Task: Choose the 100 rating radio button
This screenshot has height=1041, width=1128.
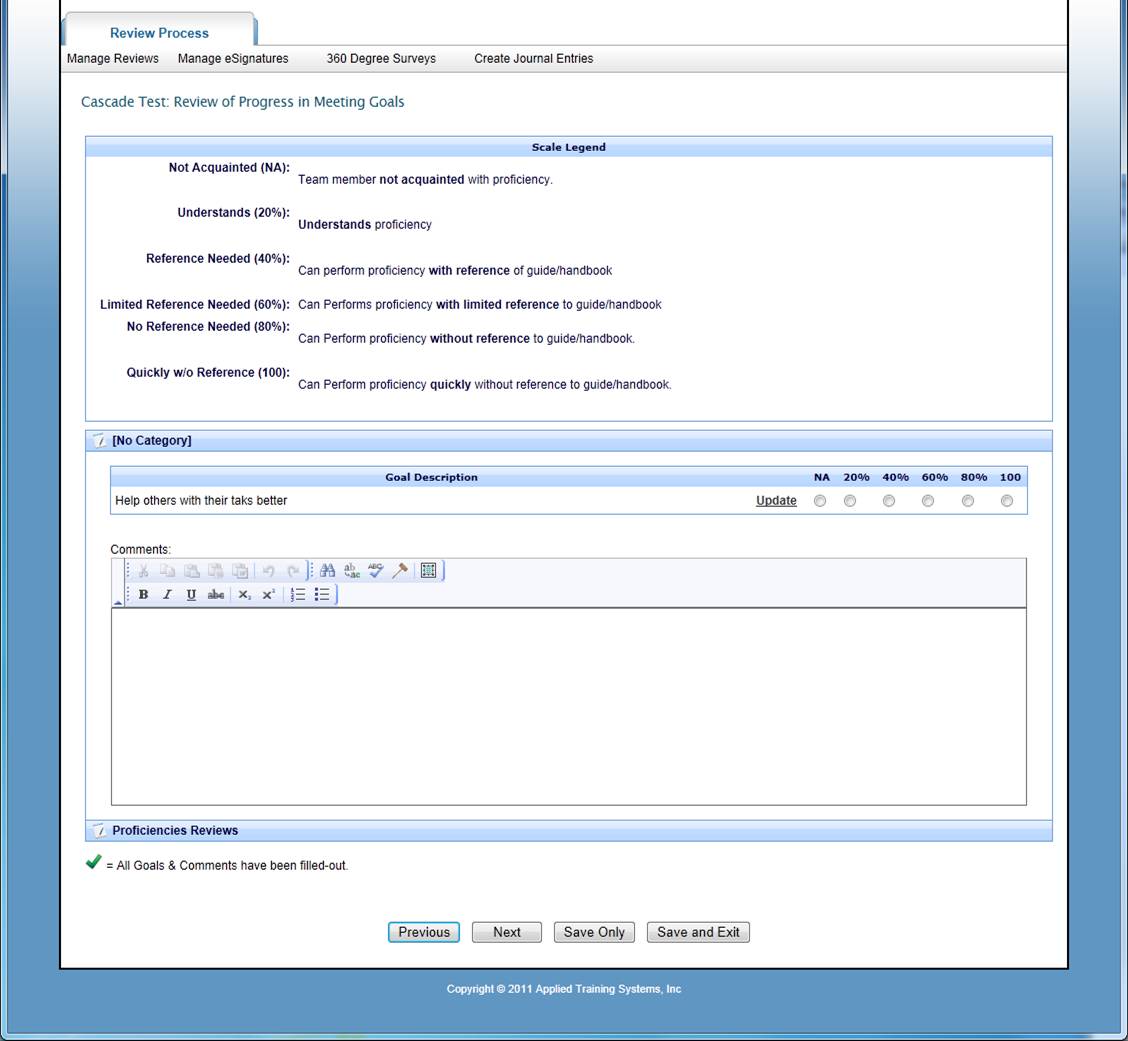Action: point(1007,501)
